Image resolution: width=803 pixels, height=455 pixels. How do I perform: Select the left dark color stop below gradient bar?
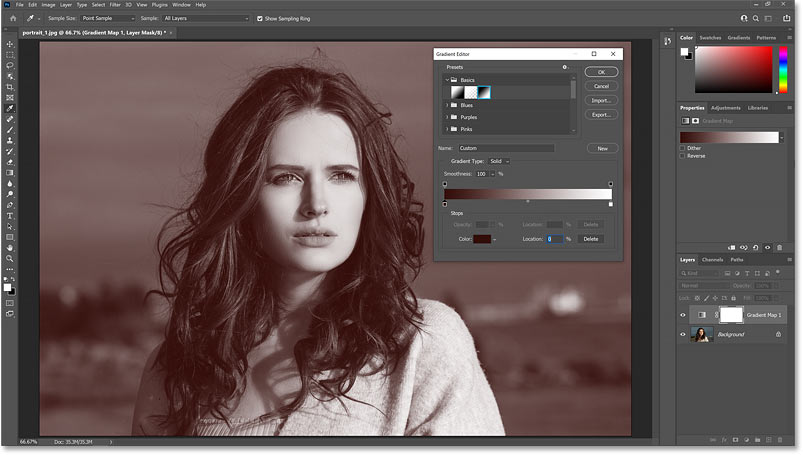click(445, 204)
